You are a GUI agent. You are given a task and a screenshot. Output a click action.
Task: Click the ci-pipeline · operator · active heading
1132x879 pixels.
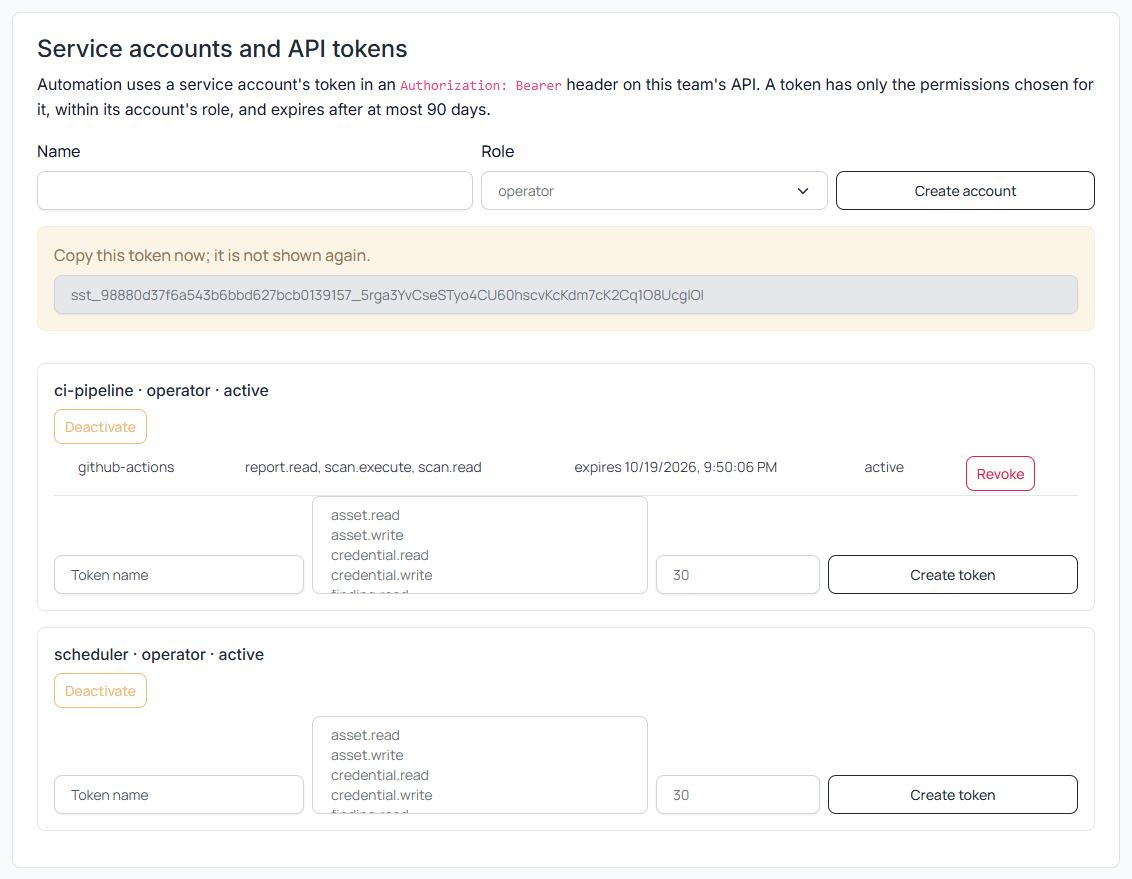tap(161, 390)
